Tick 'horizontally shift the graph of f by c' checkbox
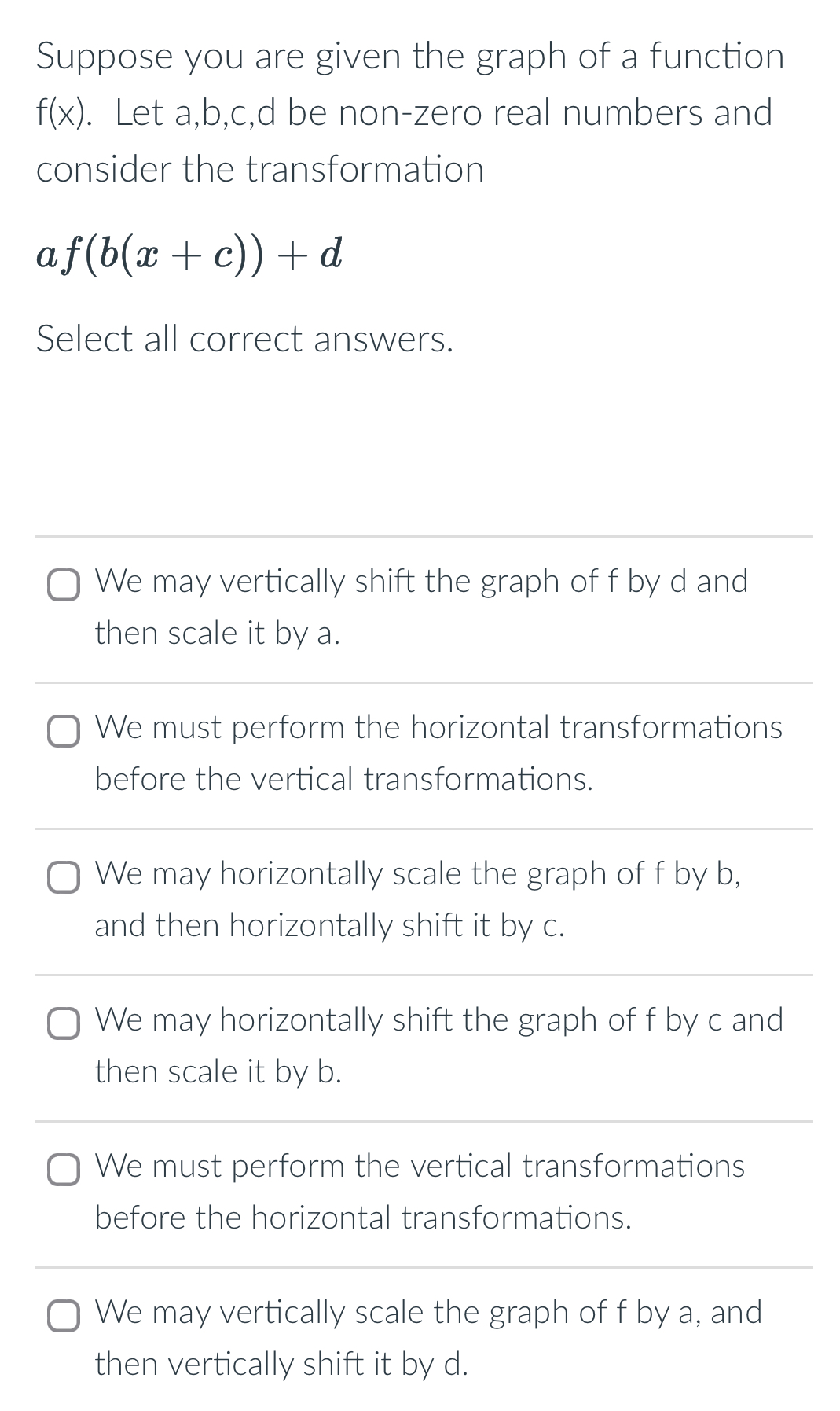This screenshot has width=840, height=1411. coord(65,1024)
